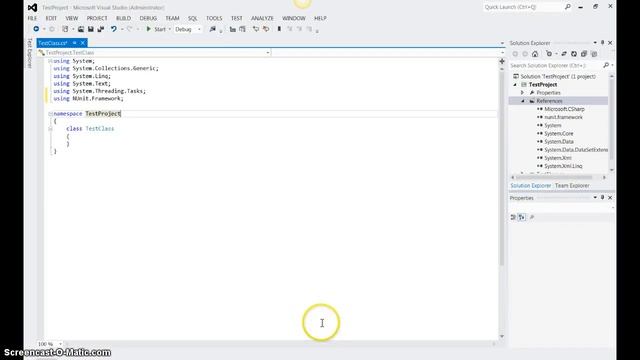Save the current file via toolbar
The image size is (640, 360).
point(91,29)
